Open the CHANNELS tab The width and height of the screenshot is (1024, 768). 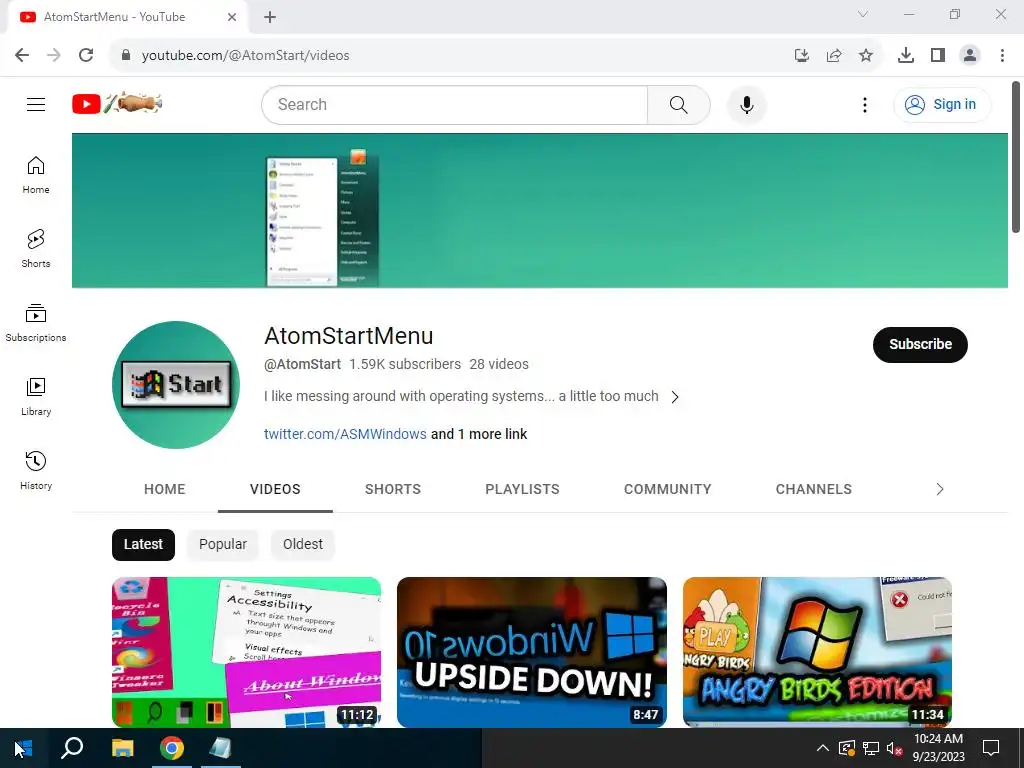814,489
